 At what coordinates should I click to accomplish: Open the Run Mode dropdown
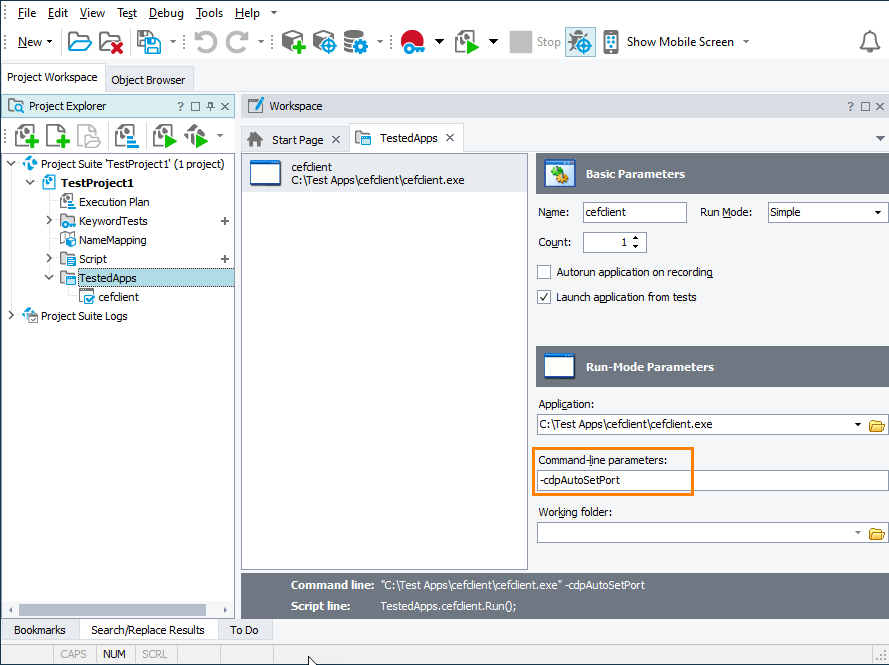click(878, 212)
